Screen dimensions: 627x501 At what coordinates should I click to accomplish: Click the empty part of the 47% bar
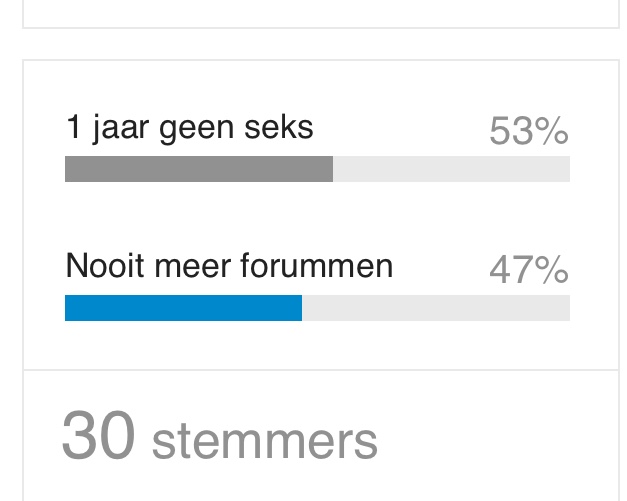click(436, 308)
